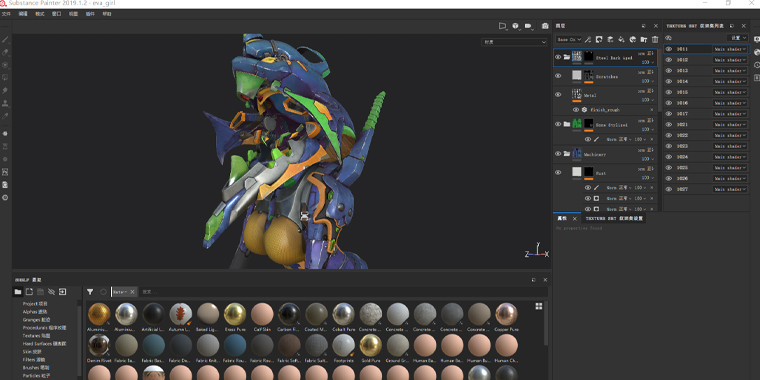This screenshot has width=760, height=380.
Task: Click the shelf import resources icon
Action: [x=63, y=292]
